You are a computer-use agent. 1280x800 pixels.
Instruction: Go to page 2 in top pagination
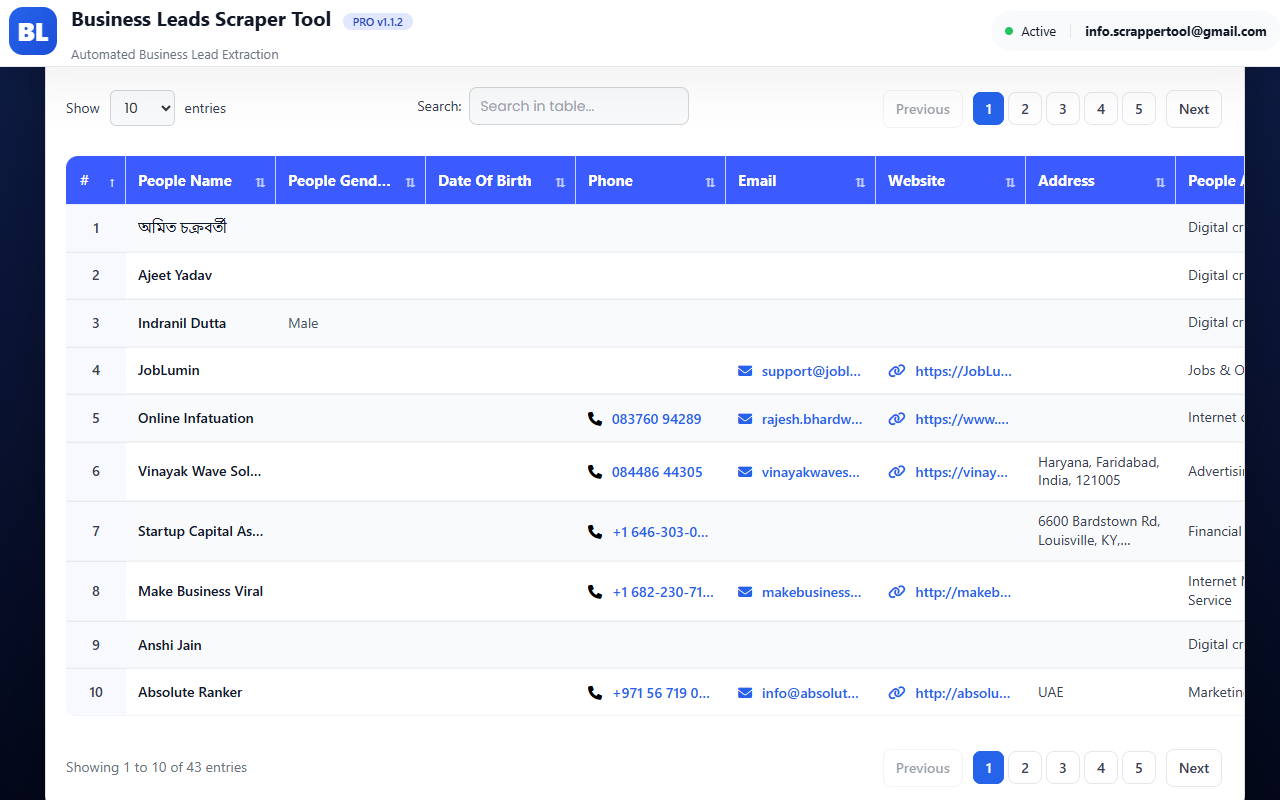(1025, 109)
